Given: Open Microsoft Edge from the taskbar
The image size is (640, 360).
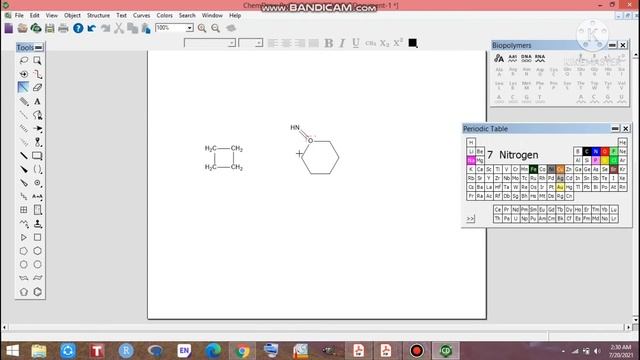Looking at the screenshot, I should 213,351.
